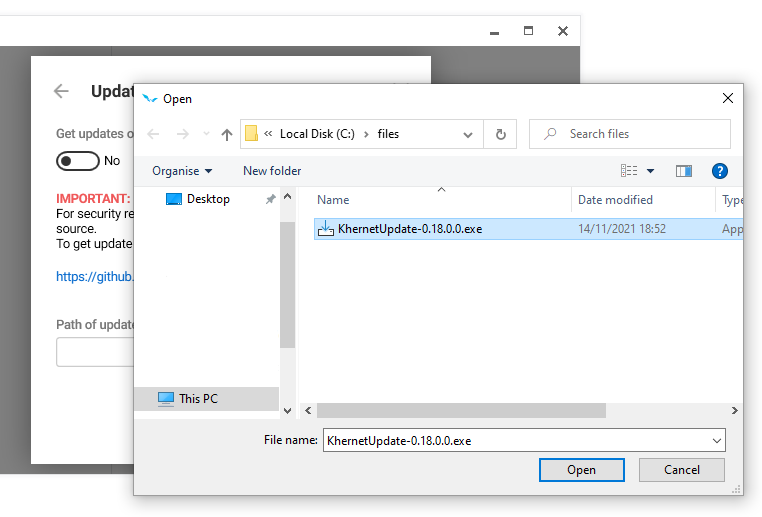Select KhernetUpdate-0.18.0.0.exe in file list
The width and height of the screenshot is (762, 517).
click(410, 229)
